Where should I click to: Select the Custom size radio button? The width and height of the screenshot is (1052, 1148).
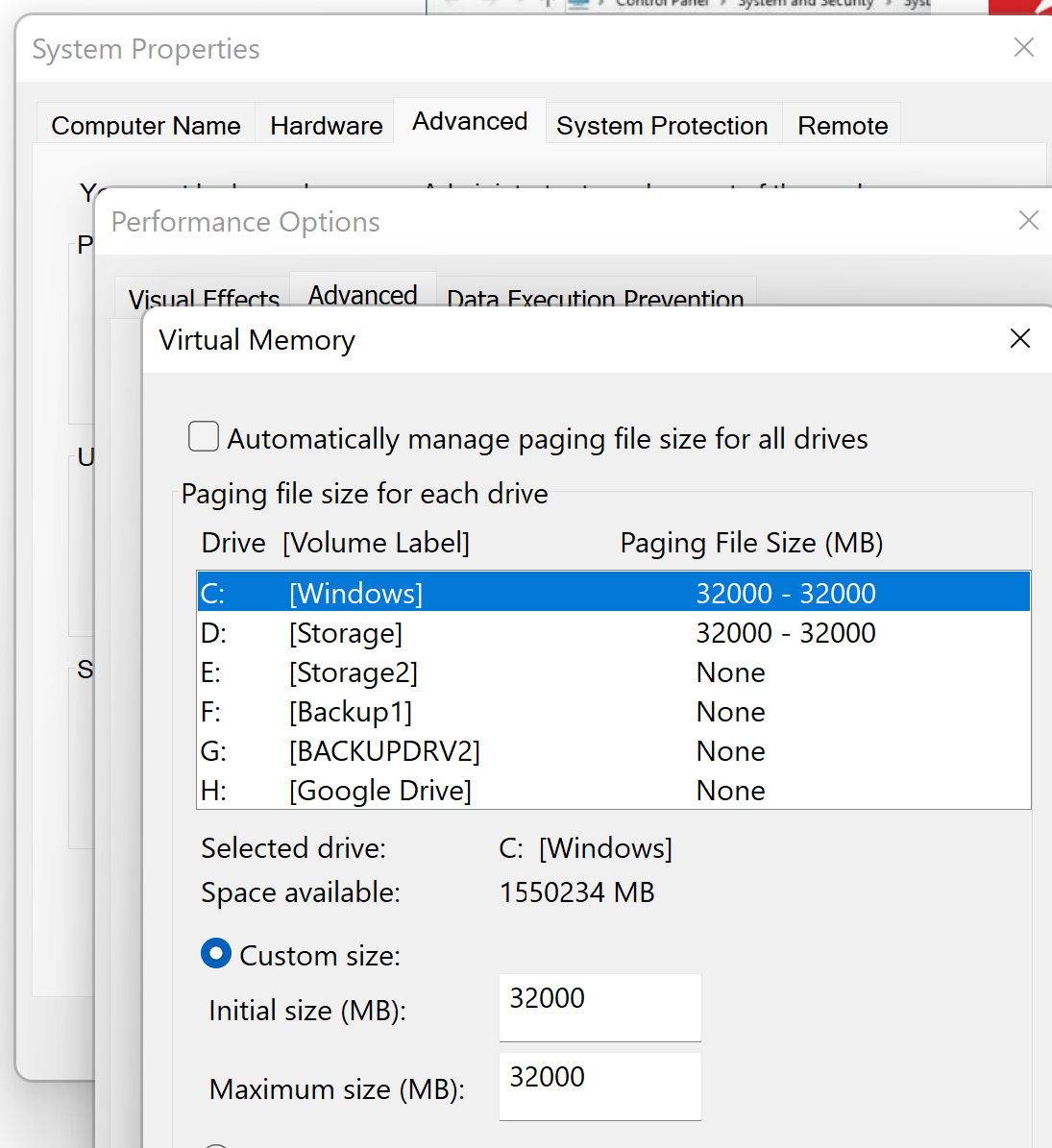click(216, 954)
